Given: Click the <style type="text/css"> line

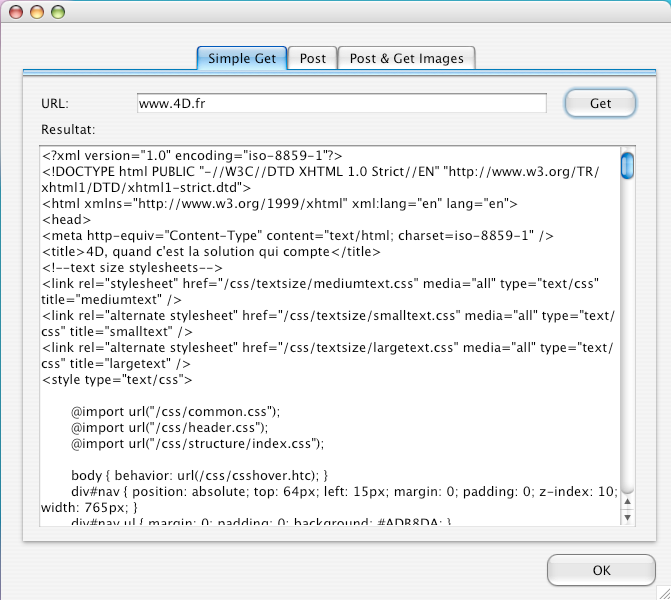Looking at the screenshot, I should tap(117, 379).
